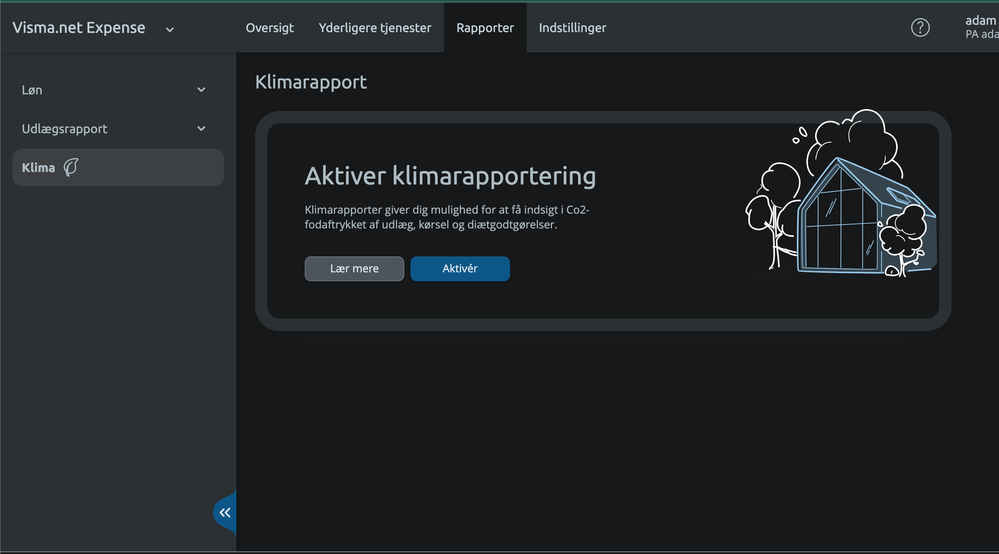The width and height of the screenshot is (999, 554).
Task: Select Klima in the sidebar
Action: (118, 167)
